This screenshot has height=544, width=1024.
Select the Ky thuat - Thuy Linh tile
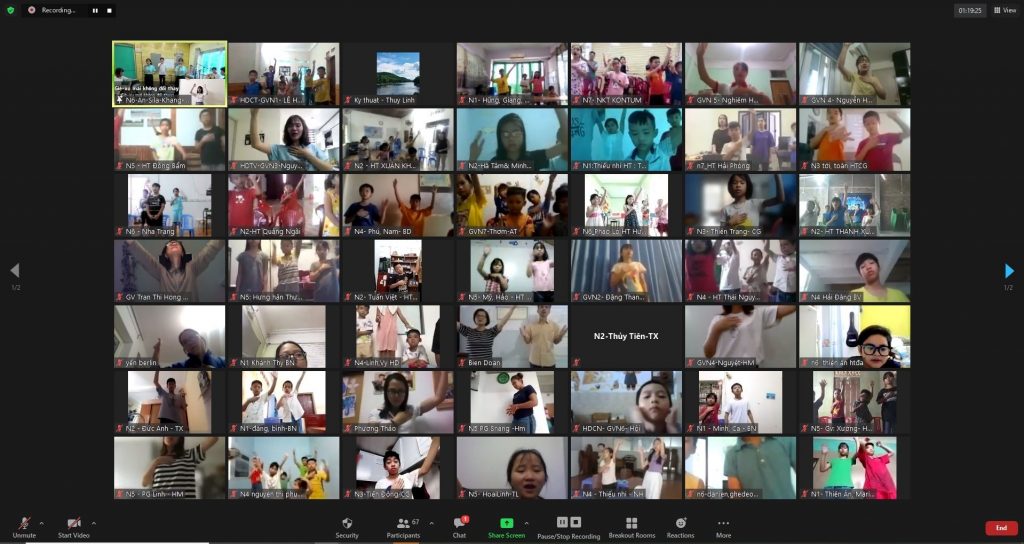(x=398, y=74)
